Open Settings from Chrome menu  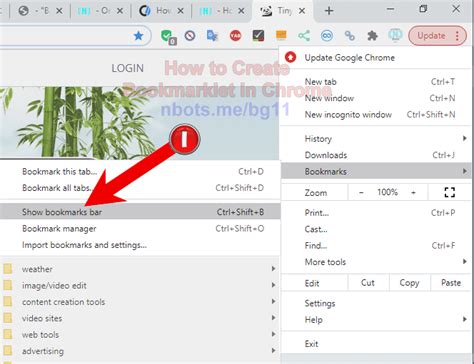coord(376,303)
